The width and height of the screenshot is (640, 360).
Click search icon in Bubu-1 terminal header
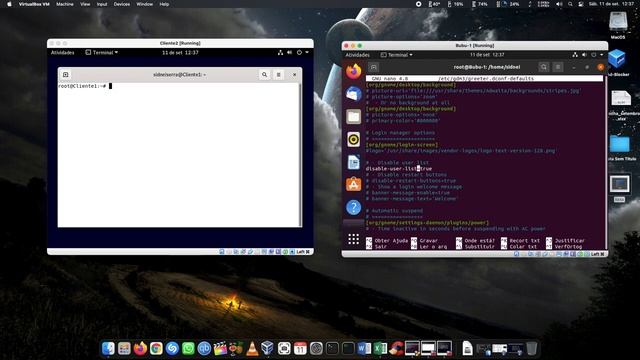(543, 67)
